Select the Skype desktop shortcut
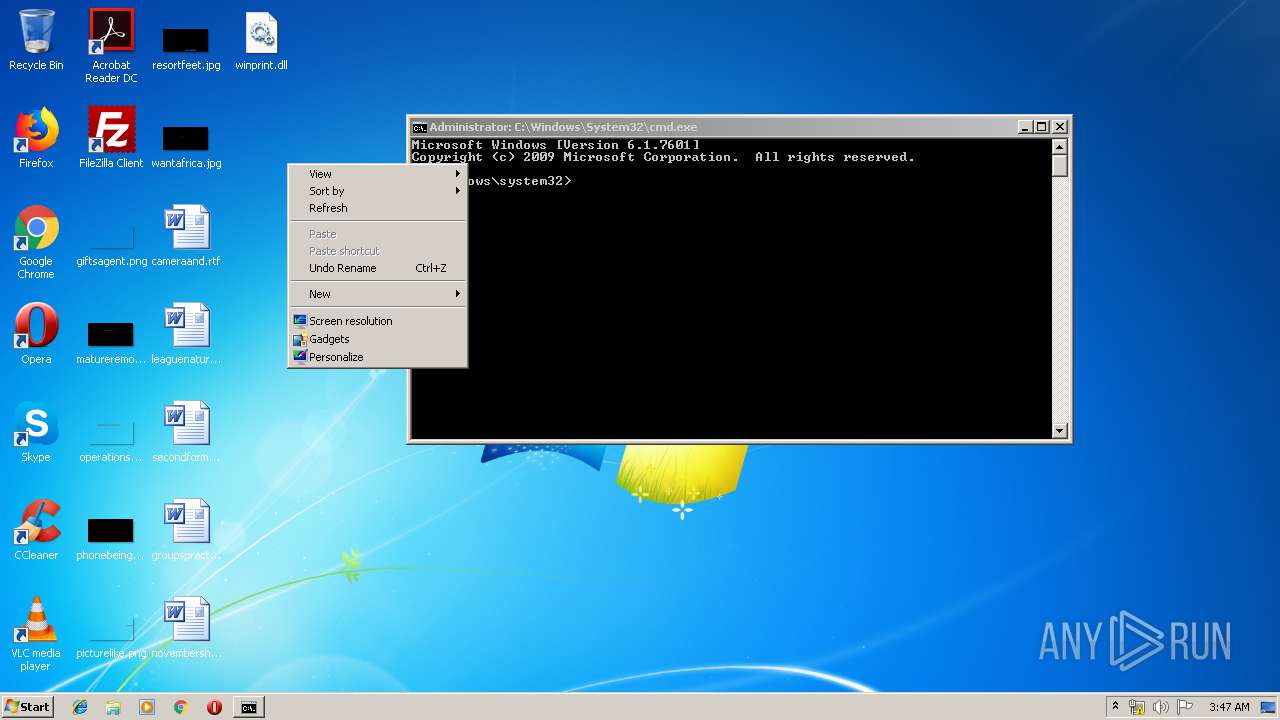 36,432
